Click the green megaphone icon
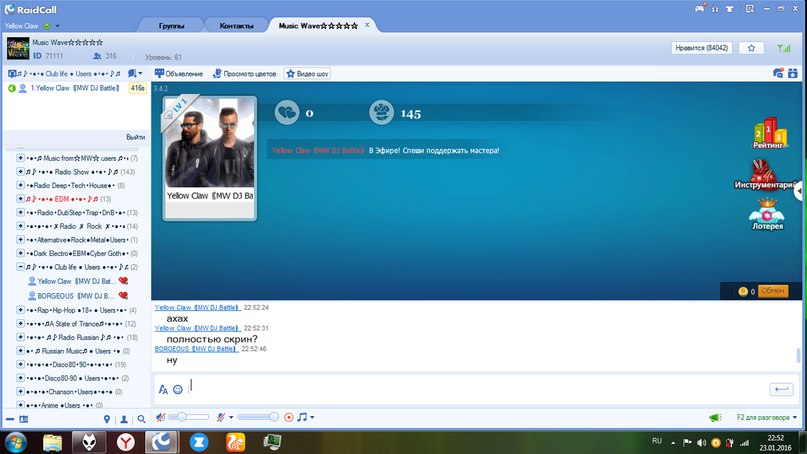This screenshot has height=454, width=807. point(715,417)
